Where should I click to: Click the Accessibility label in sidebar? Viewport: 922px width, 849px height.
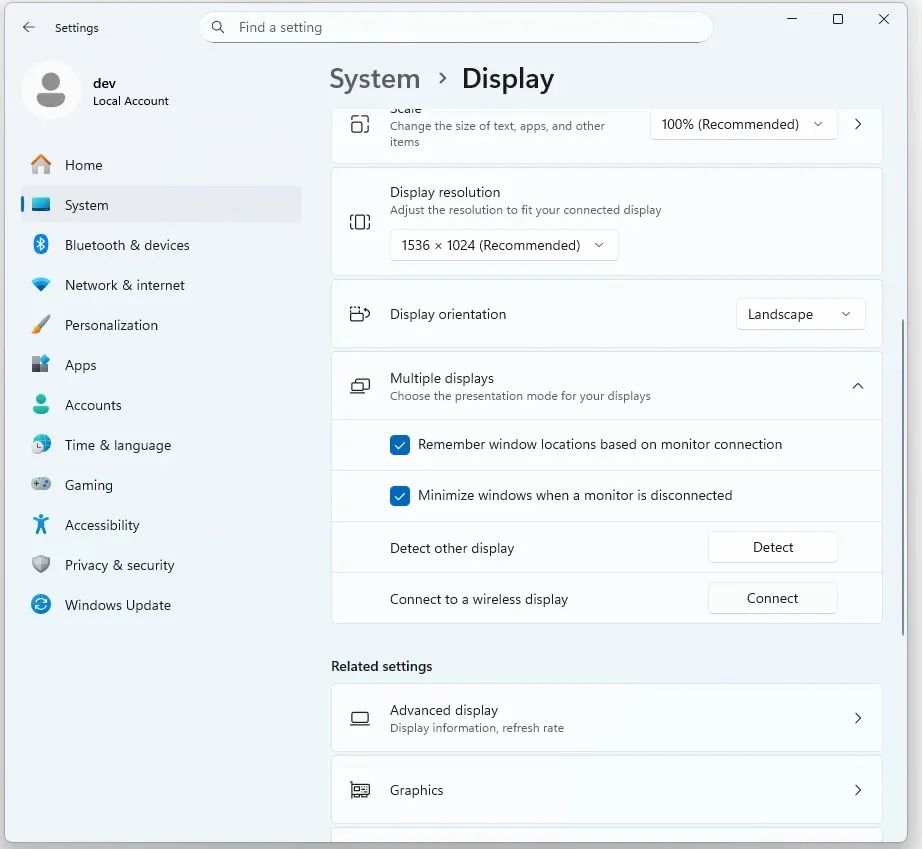click(x=102, y=525)
